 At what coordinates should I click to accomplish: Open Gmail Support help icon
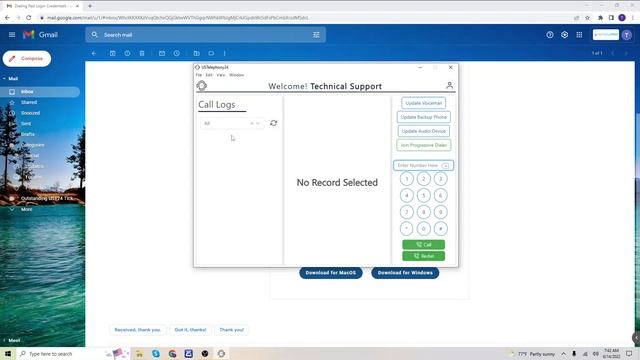[550, 35]
